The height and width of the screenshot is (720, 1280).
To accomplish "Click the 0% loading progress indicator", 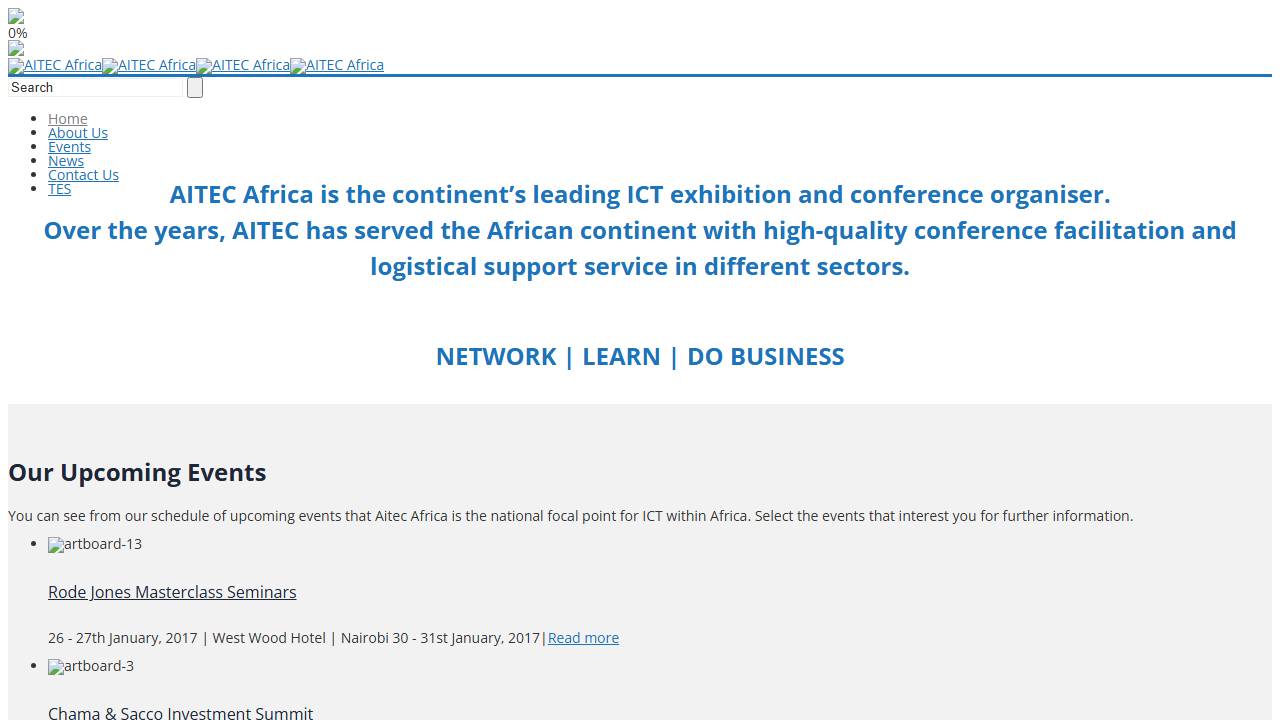I will (x=18, y=33).
